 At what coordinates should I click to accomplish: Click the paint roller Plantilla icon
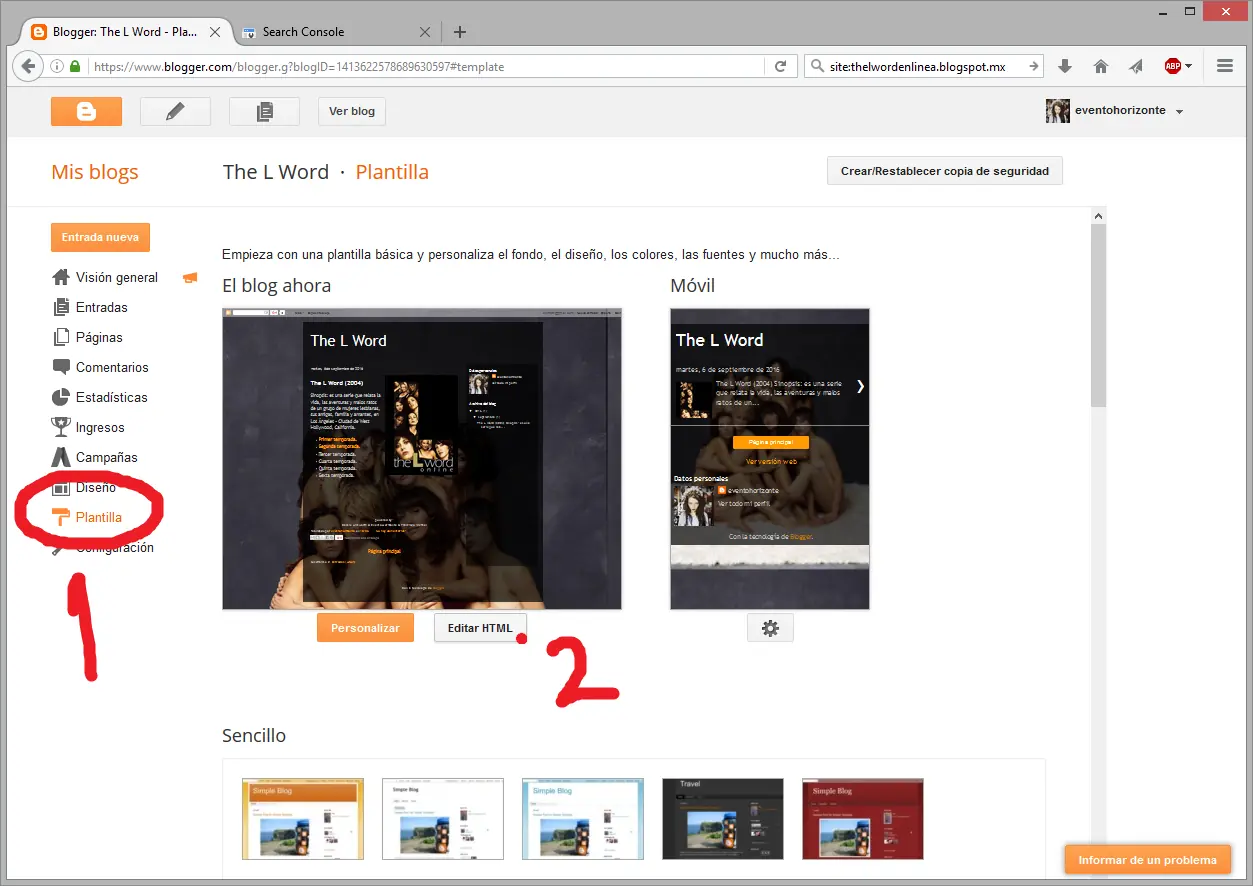coord(61,517)
